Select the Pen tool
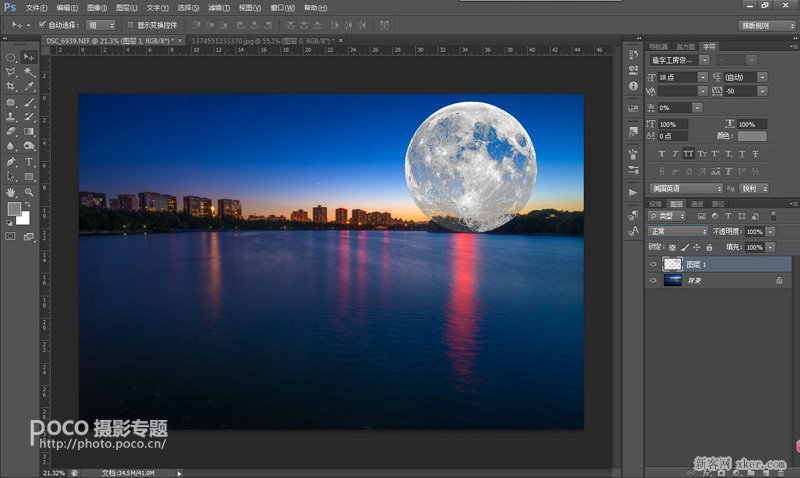The height and width of the screenshot is (478, 800). pyautogui.click(x=11, y=162)
